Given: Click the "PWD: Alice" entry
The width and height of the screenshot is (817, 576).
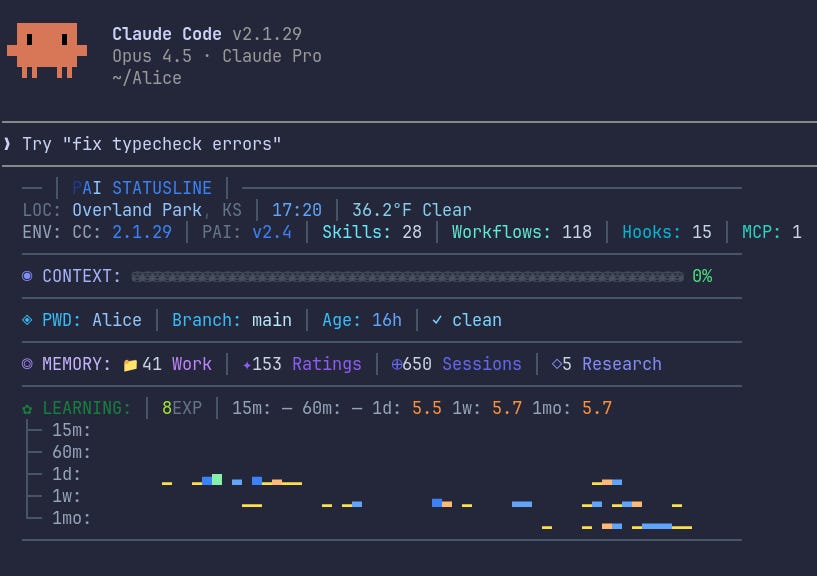Looking at the screenshot, I should (92, 320).
